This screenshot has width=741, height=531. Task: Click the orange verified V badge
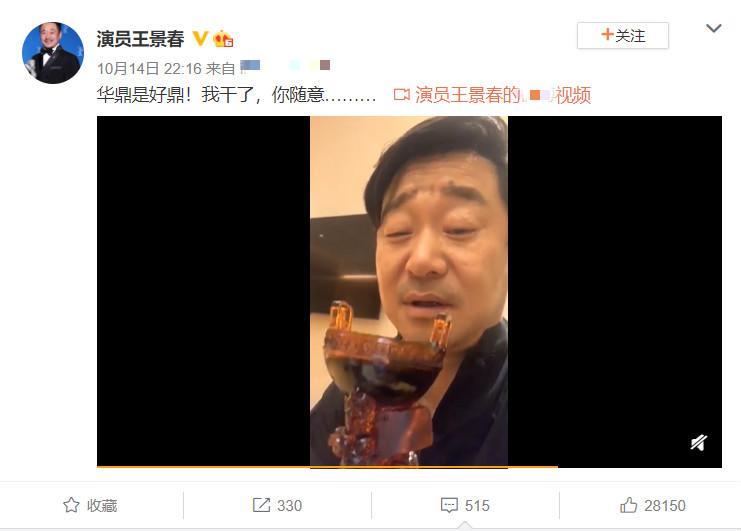click(200, 38)
